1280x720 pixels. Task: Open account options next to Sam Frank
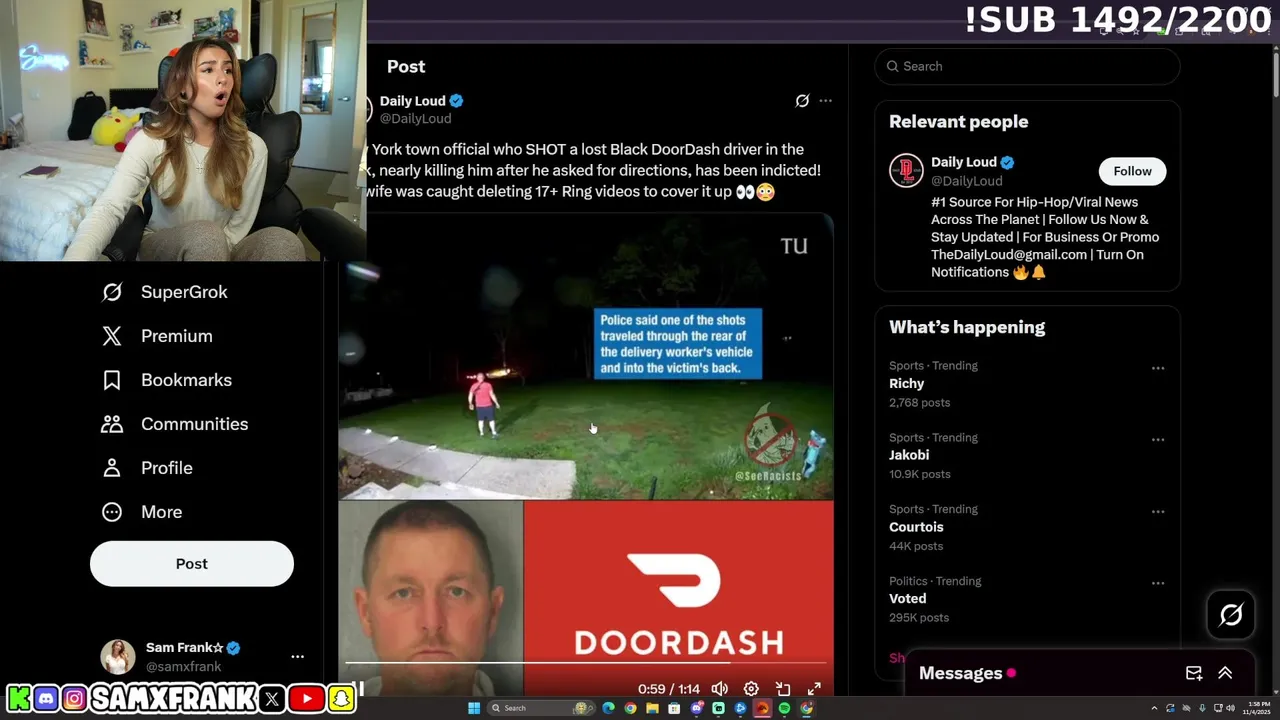coord(297,657)
